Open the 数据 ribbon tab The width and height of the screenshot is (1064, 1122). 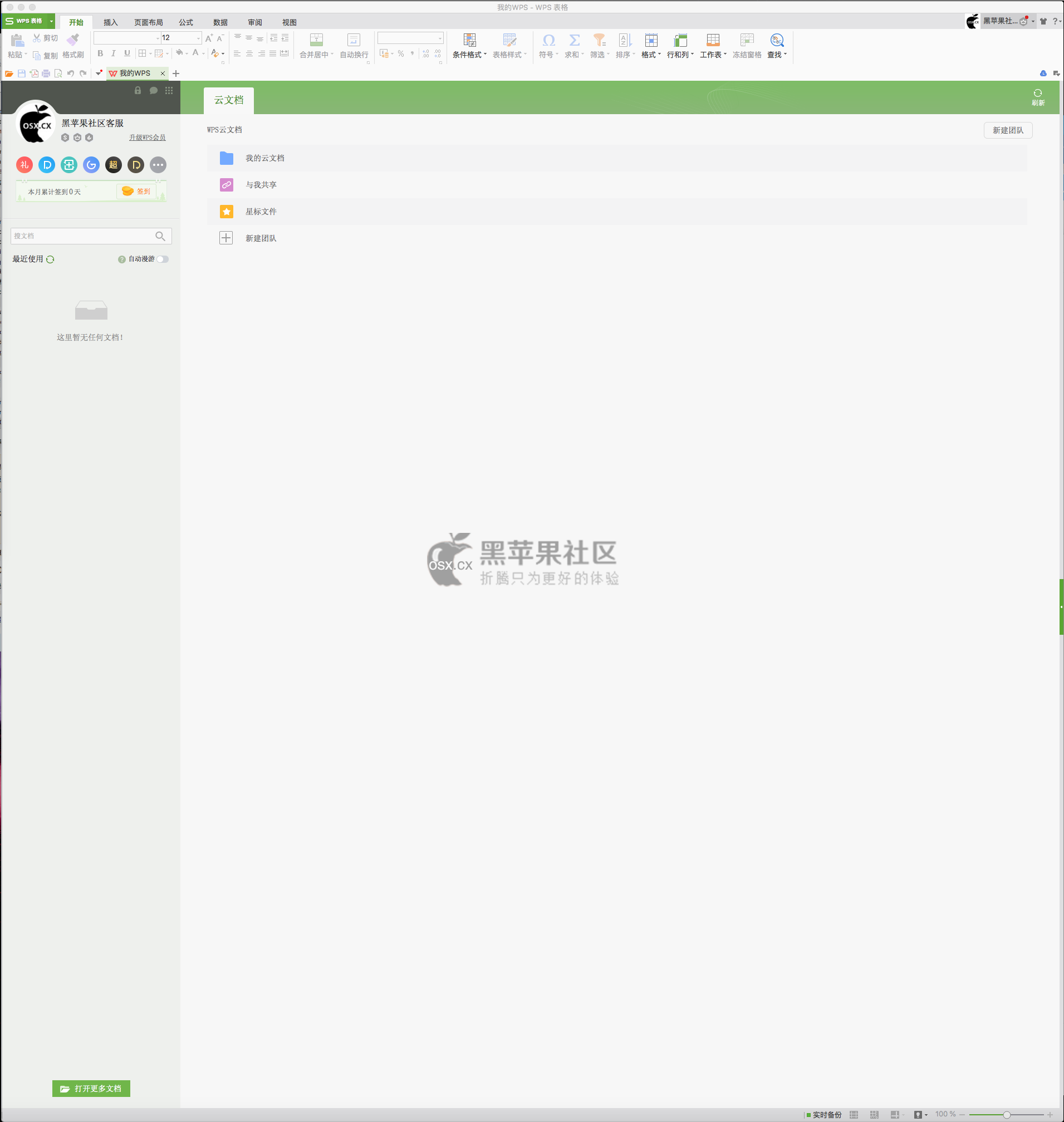220,22
